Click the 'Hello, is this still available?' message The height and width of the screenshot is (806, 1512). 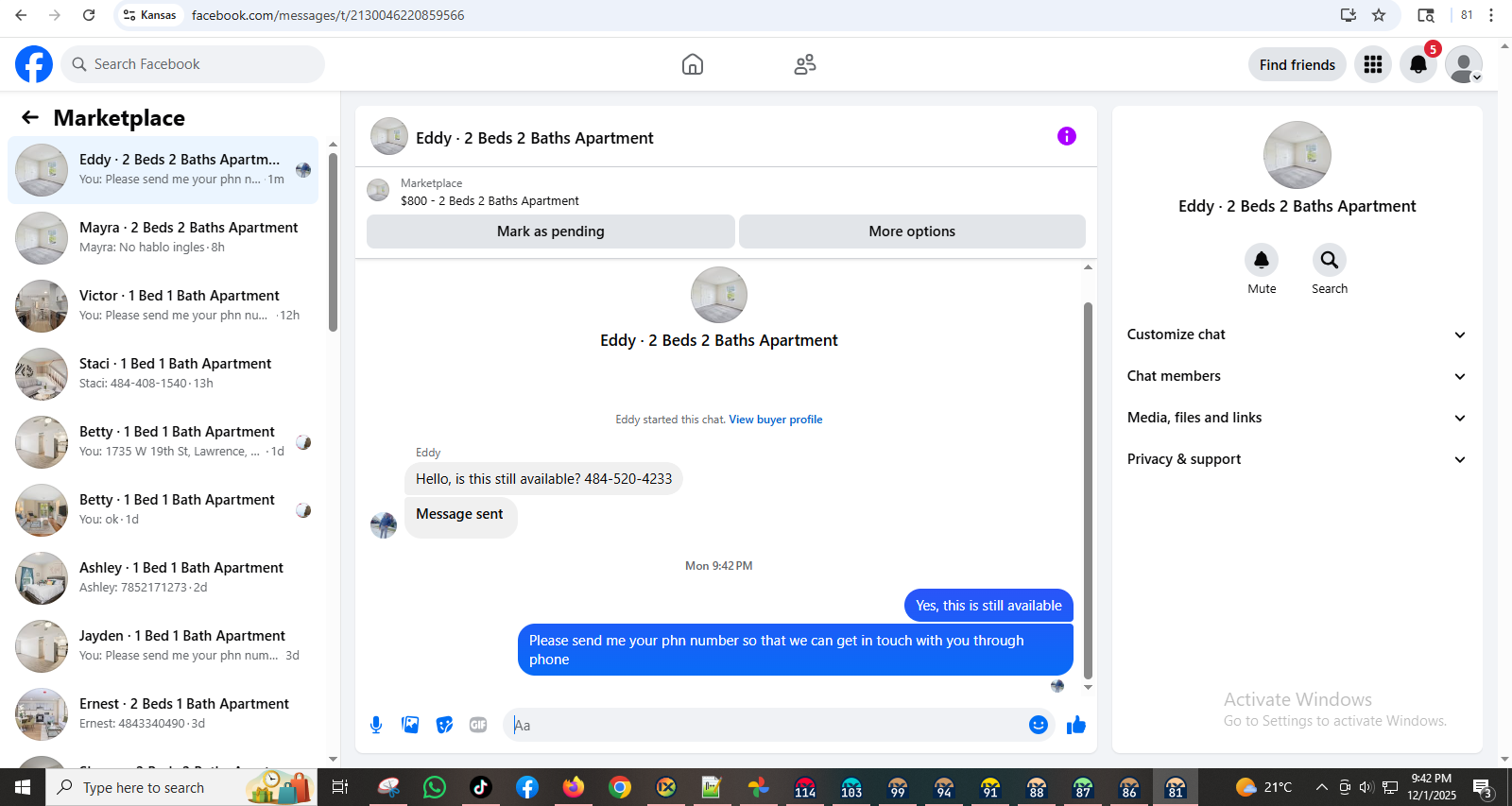pyautogui.click(x=543, y=479)
